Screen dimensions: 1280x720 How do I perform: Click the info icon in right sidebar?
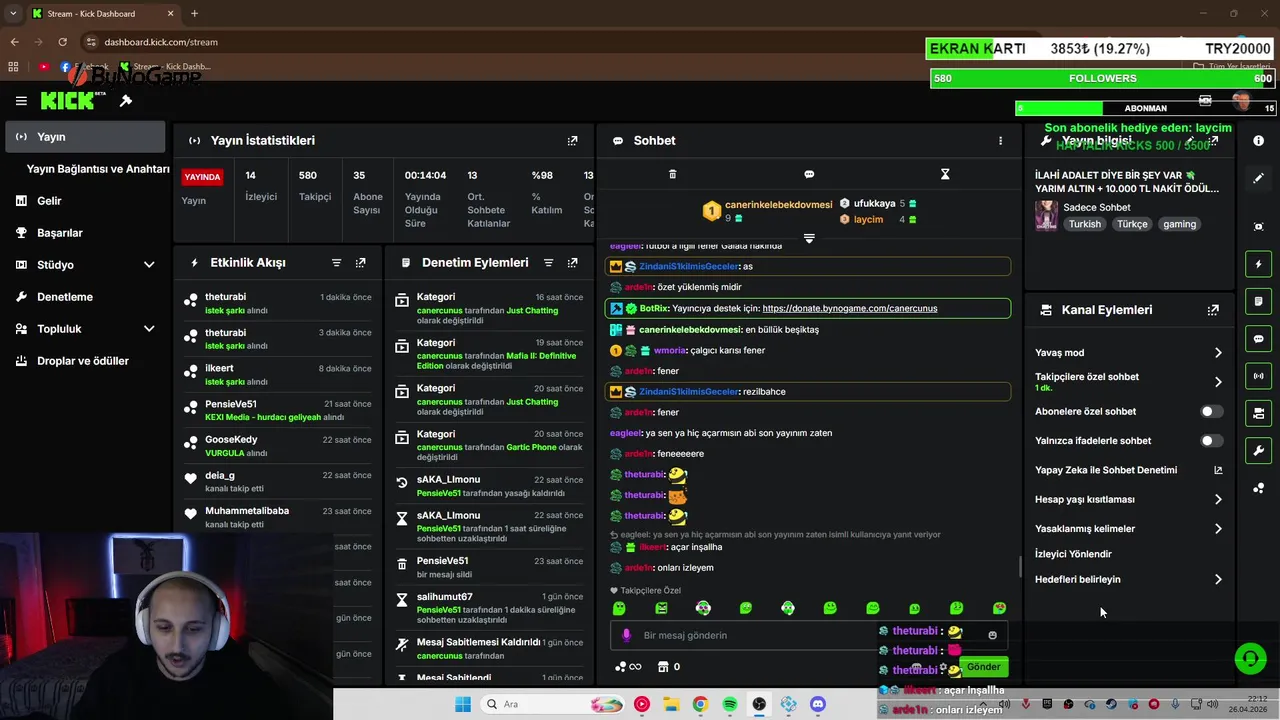(1258, 141)
